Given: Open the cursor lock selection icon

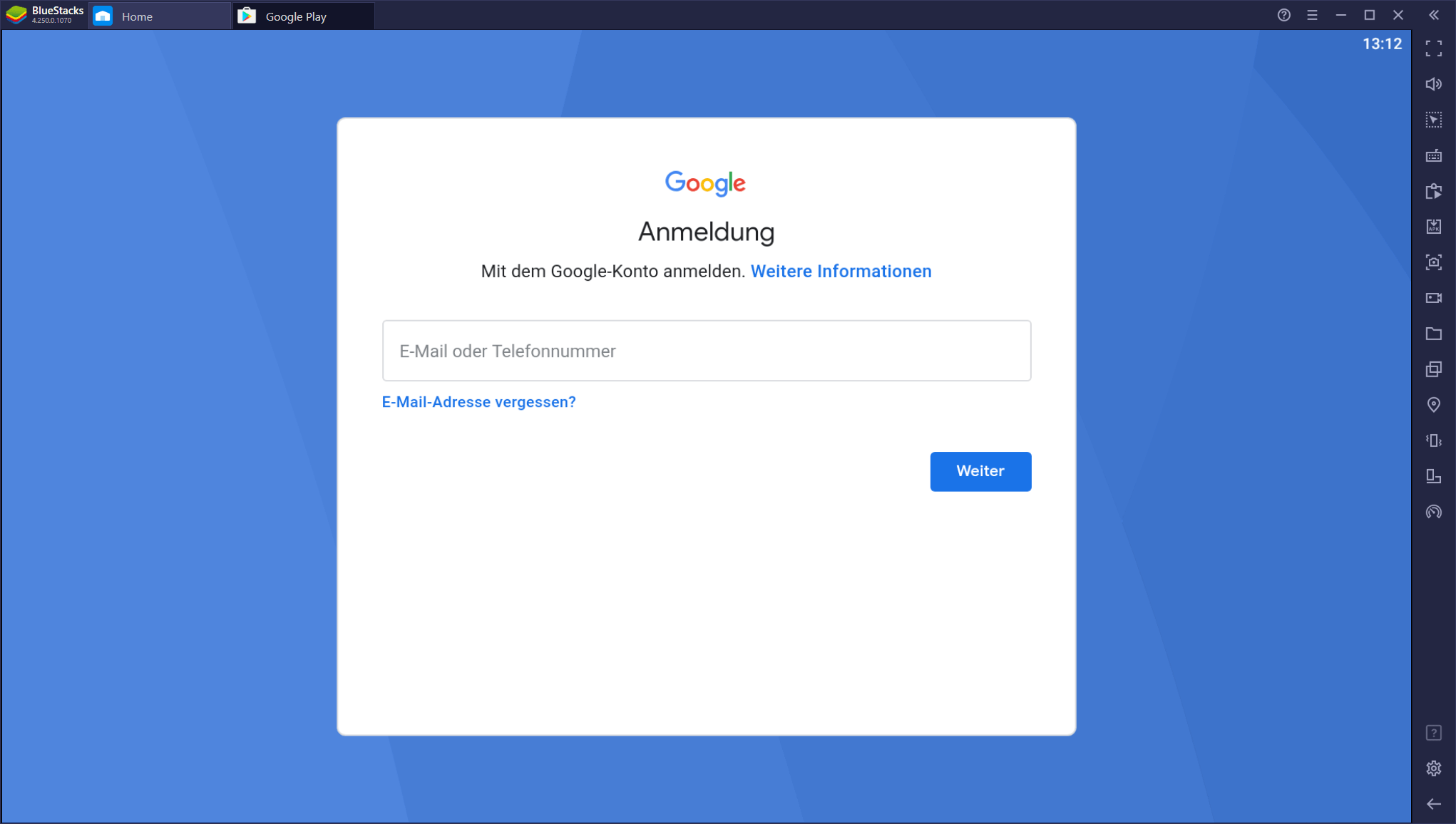Looking at the screenshot, I should tap(1433, 120).
